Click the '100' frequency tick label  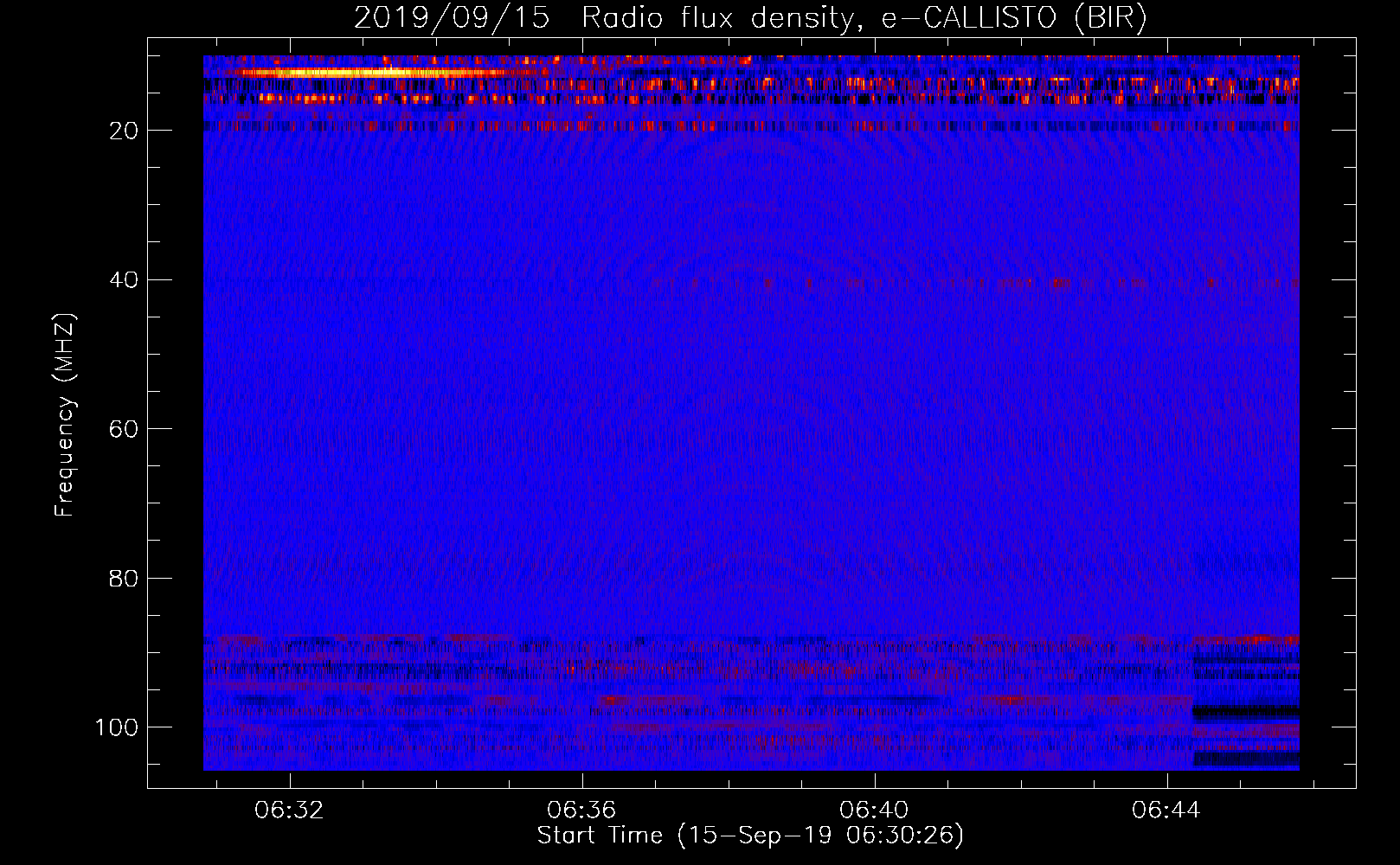click(118, 727)
